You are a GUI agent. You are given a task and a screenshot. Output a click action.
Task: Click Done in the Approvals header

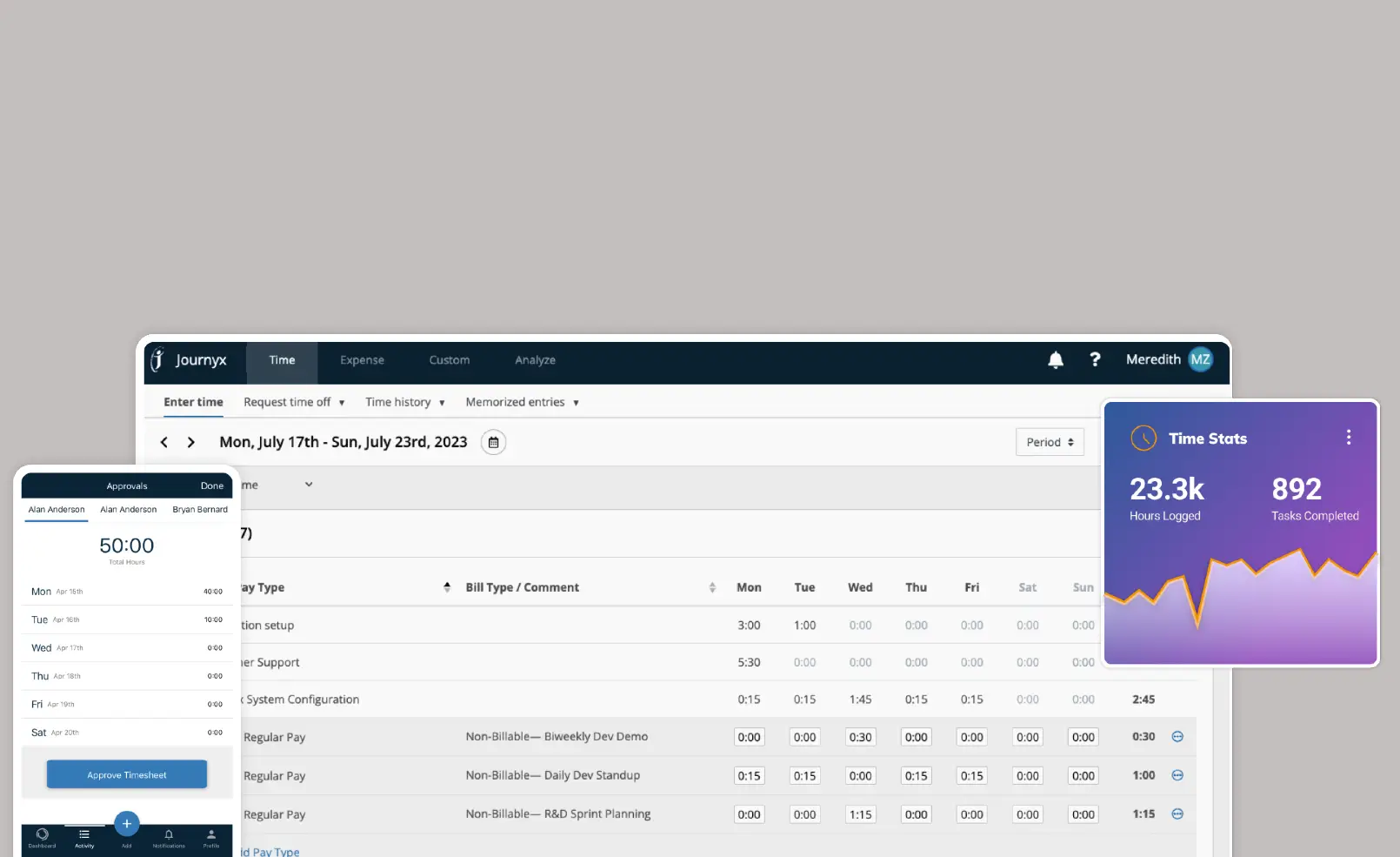pyautogui.click(x=212, y=485)
